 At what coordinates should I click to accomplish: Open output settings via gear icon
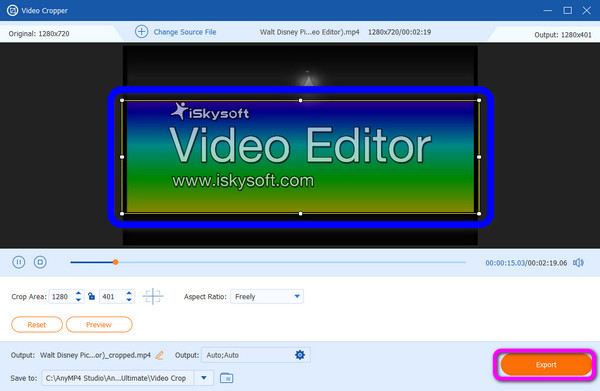(300, 355)
